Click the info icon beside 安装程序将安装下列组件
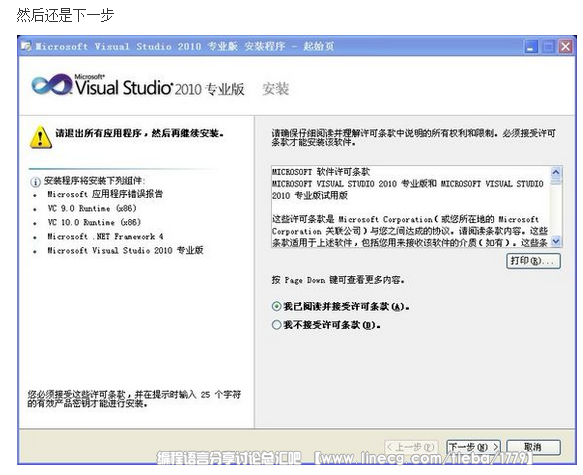Image resolution: width=583 pixels, height=475 pixels. pos(35,182)
